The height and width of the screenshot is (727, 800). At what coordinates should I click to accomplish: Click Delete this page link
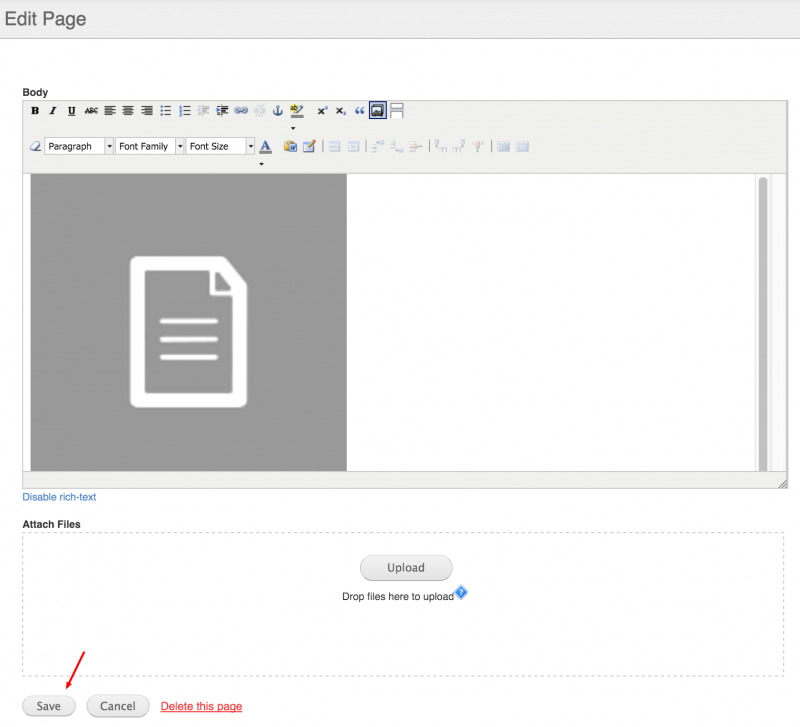pos(202,707)
